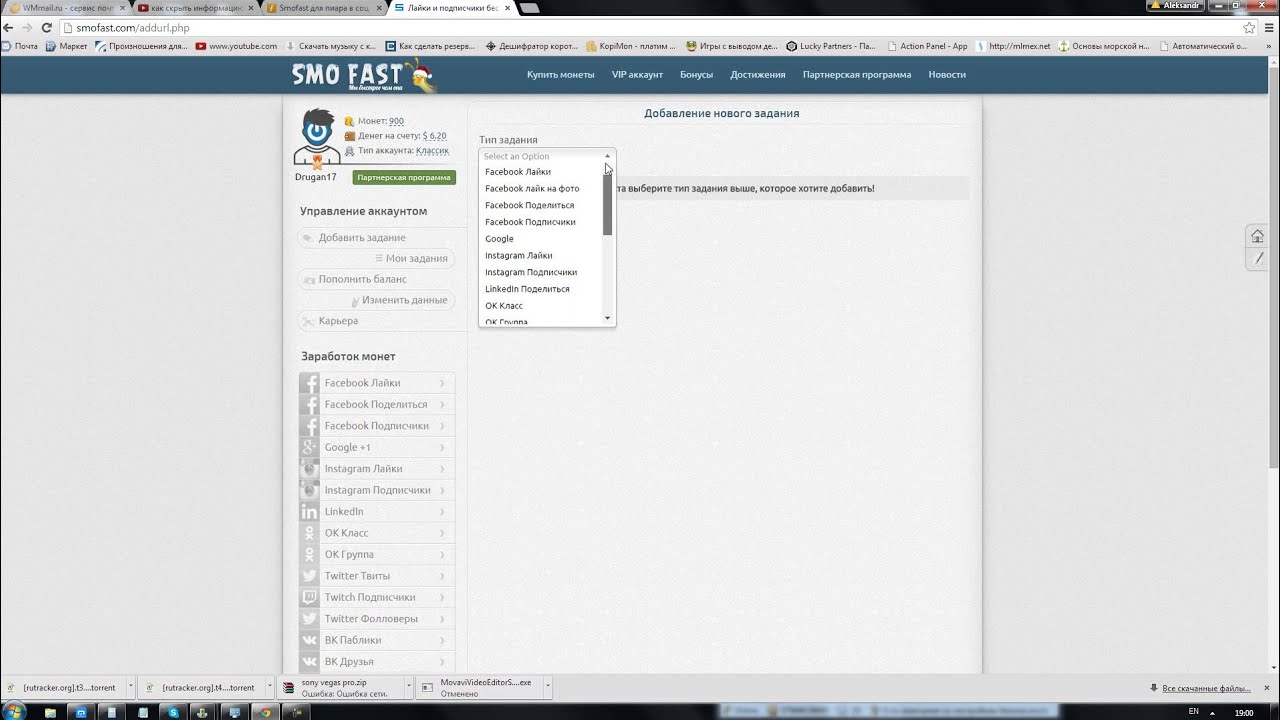The width and height of the screenshot is (1280, 720).
Task: Choose Facebook Подписчики from the dropdown
Action: [530, 222]
